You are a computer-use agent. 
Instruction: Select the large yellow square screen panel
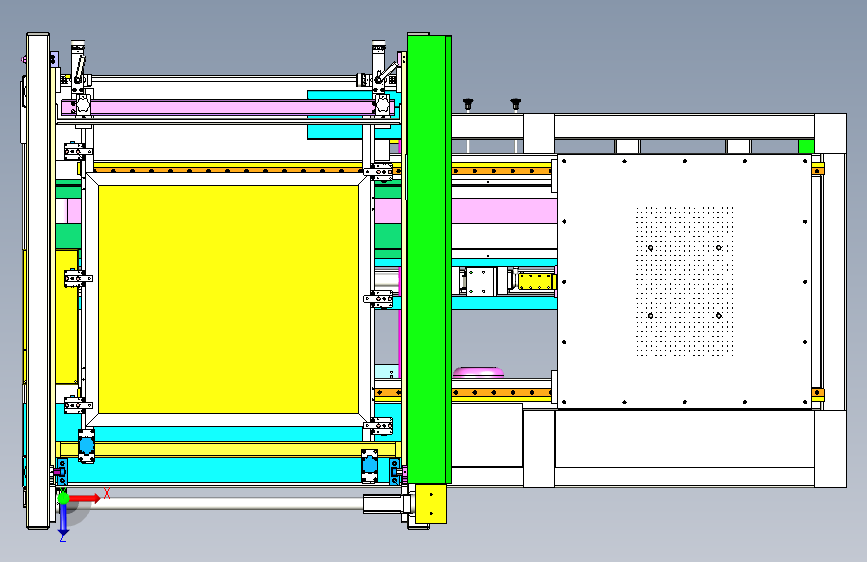click(228, 299)
